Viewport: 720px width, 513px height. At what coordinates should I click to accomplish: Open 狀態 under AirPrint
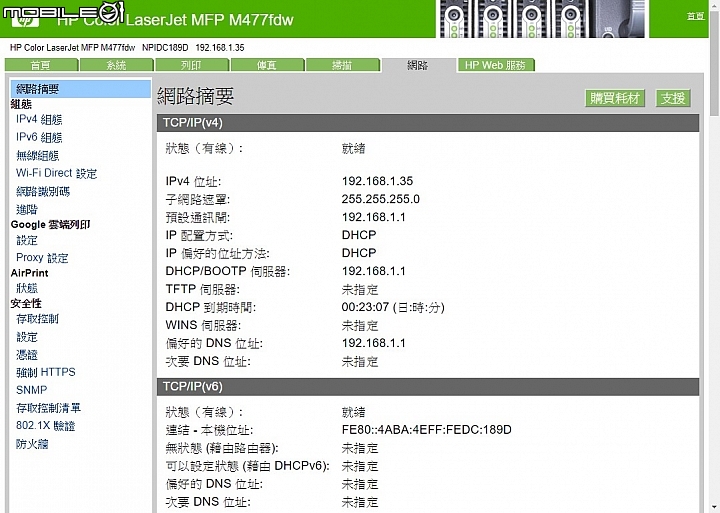pos(27,288)
